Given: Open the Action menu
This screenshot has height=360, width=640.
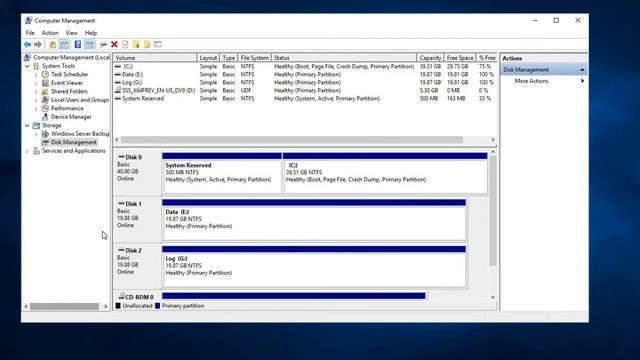Looking at the screenshot, I should point(50,33).
